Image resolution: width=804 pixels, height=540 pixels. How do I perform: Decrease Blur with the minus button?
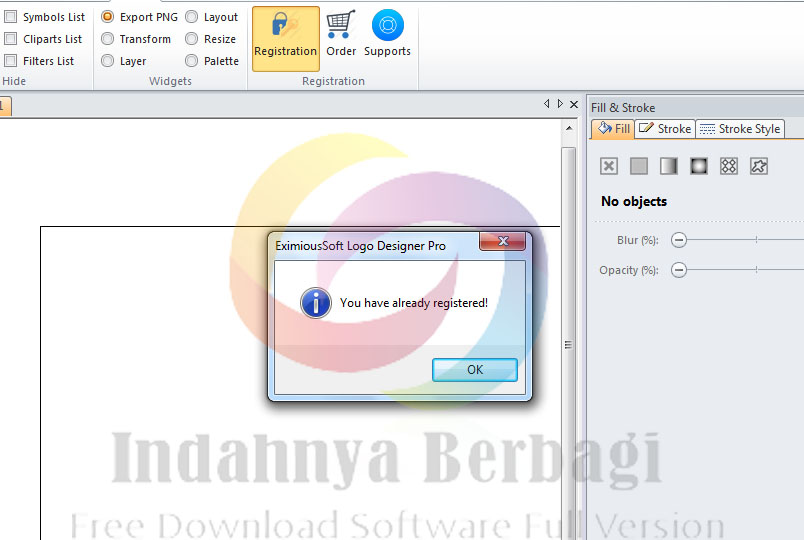click(679, 239)
